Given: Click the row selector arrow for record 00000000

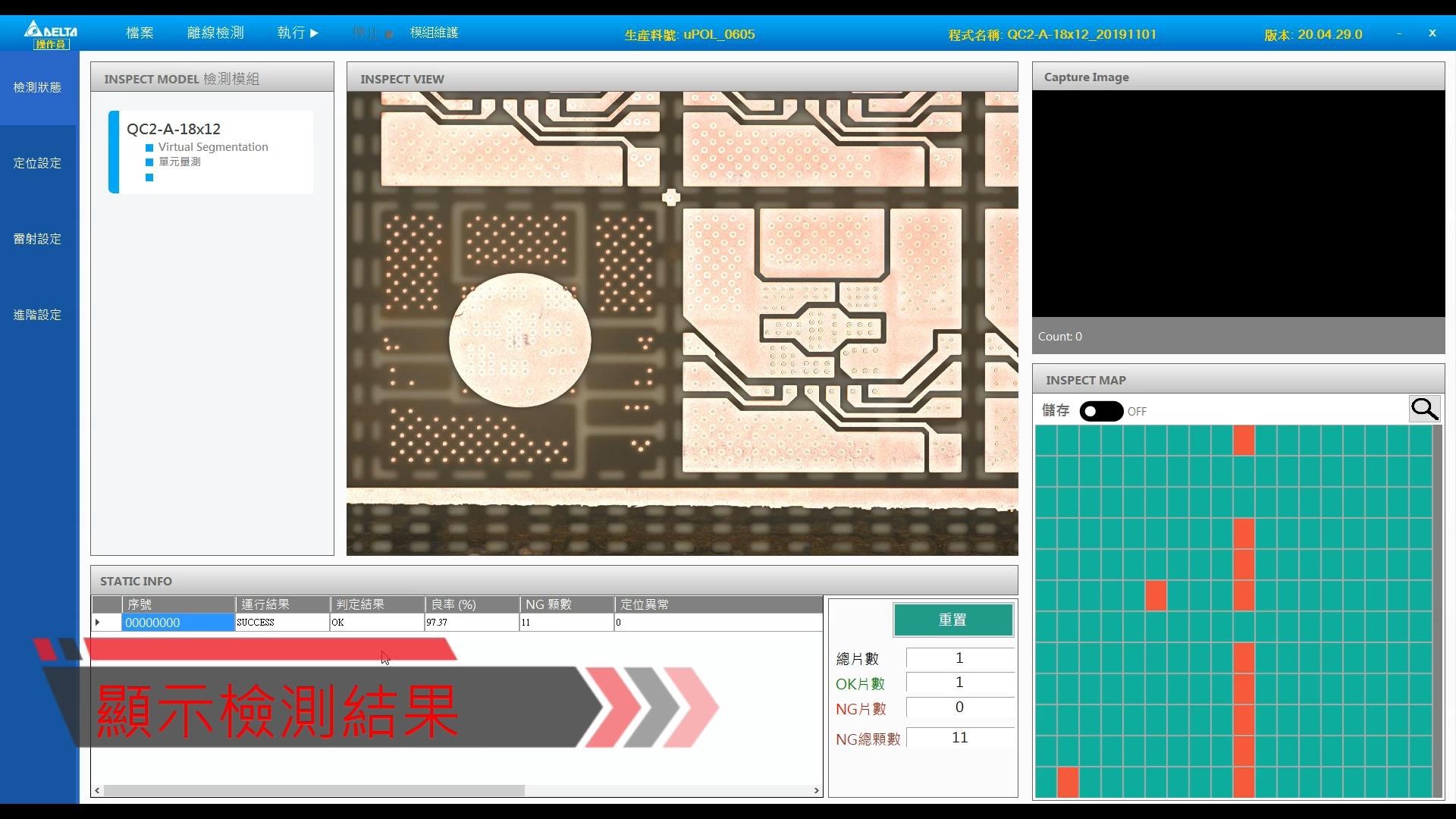Looking at the screenshot, I should click(x=98, y=623).
